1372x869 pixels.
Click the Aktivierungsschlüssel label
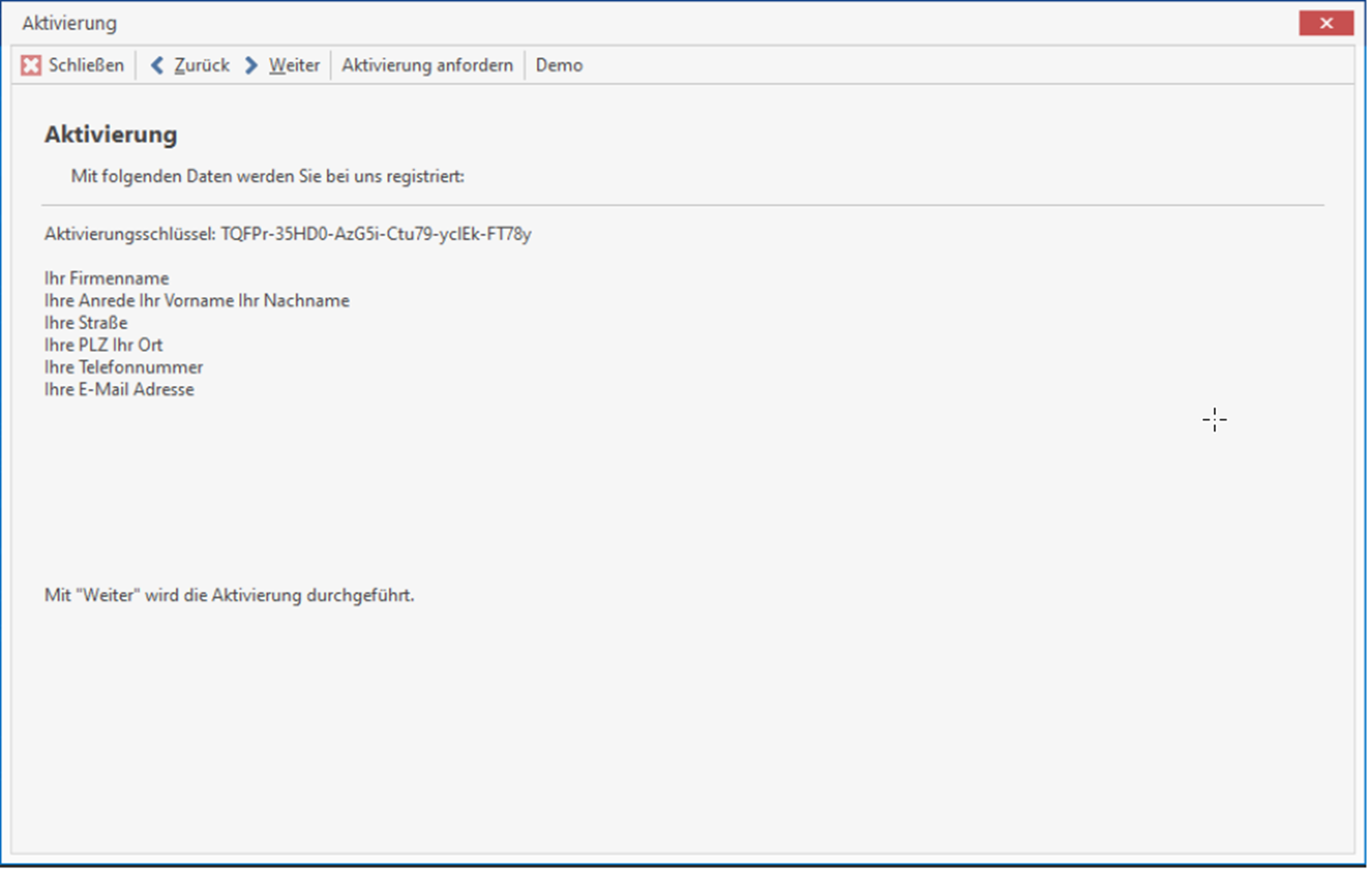130,234
